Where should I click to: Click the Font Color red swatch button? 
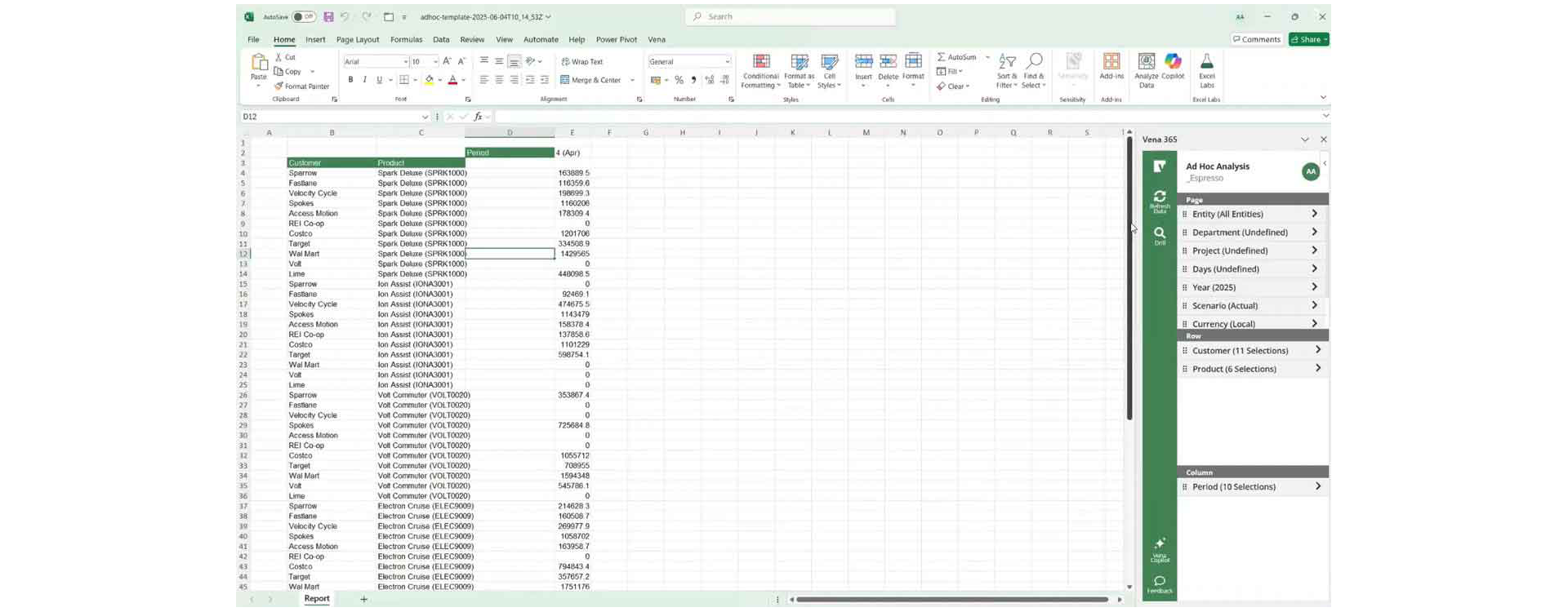[x=452, y=80]
